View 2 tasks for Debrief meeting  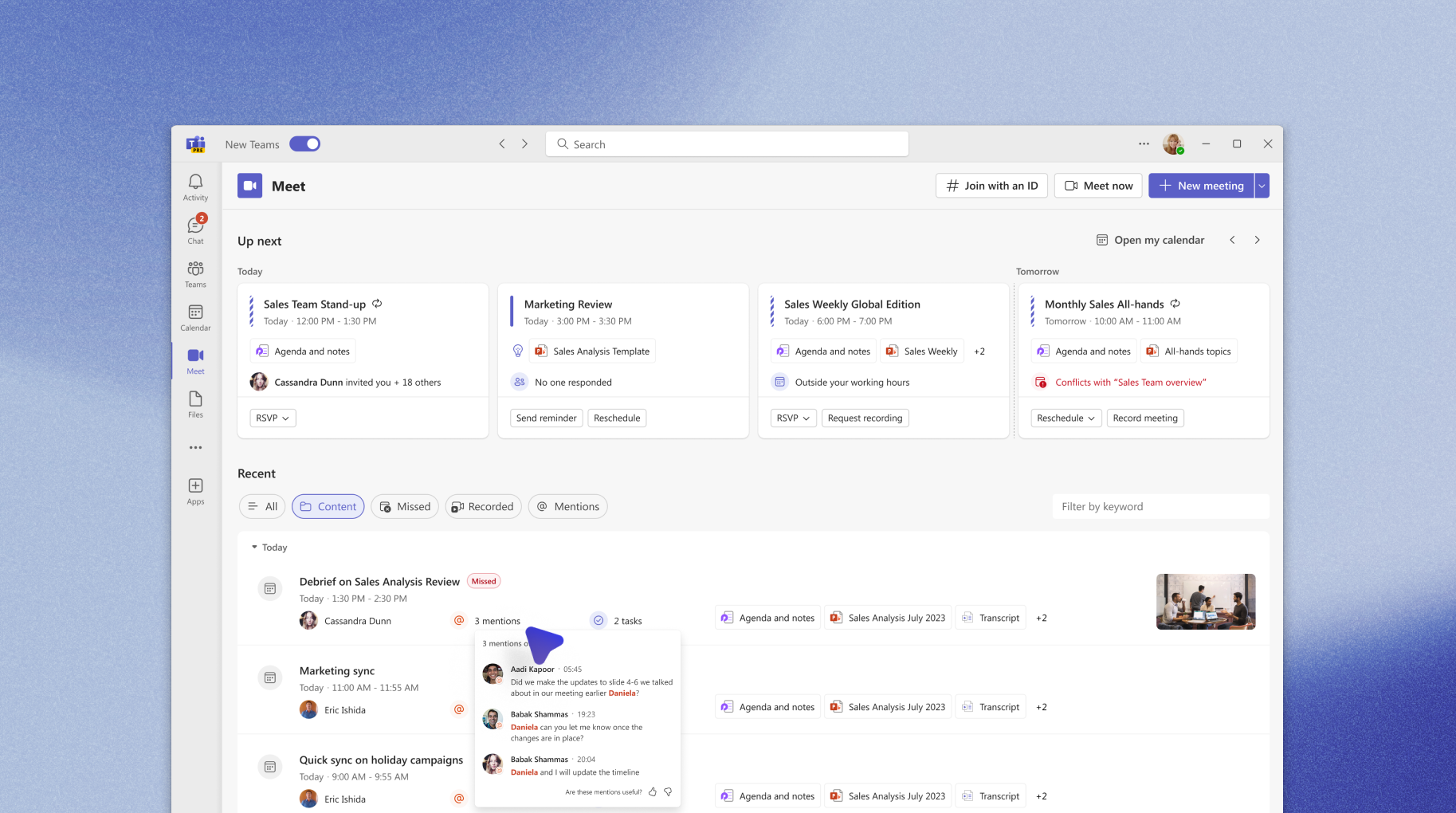(617, 621)
